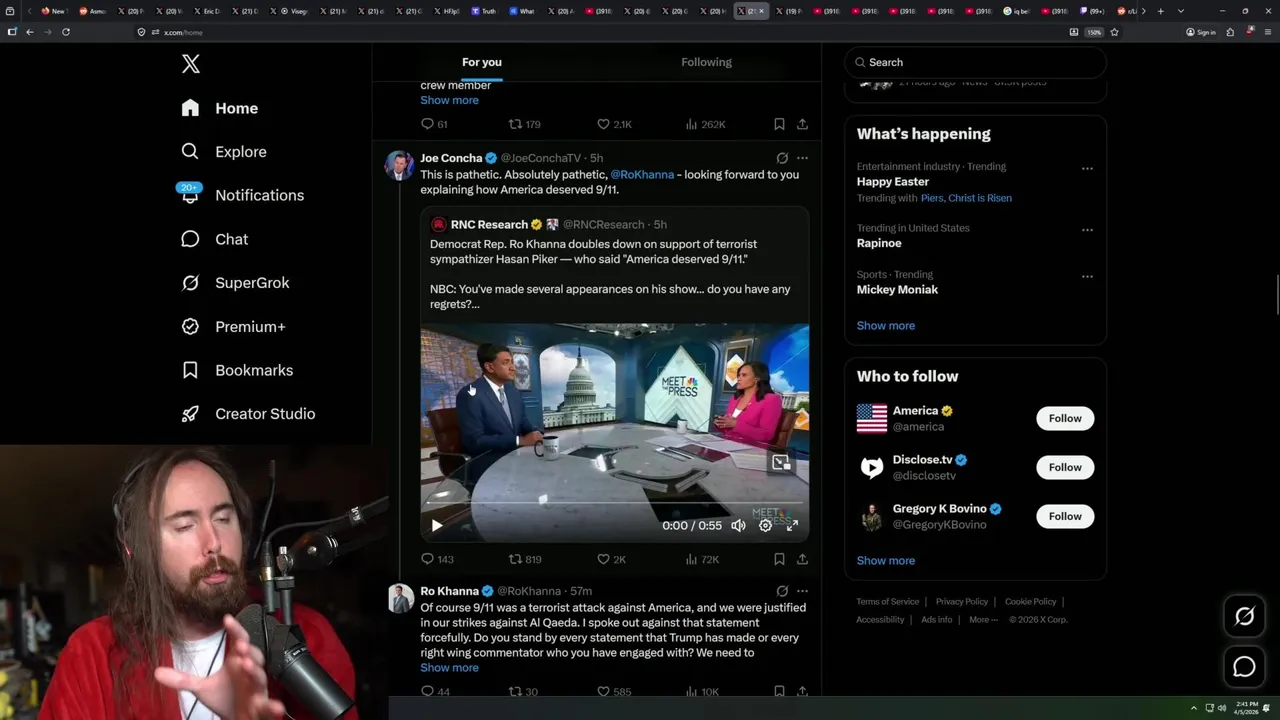The width and height of the screenshot is (1280, 720).
Task: Open Chat from sidebar
Action: coord(214,239)
